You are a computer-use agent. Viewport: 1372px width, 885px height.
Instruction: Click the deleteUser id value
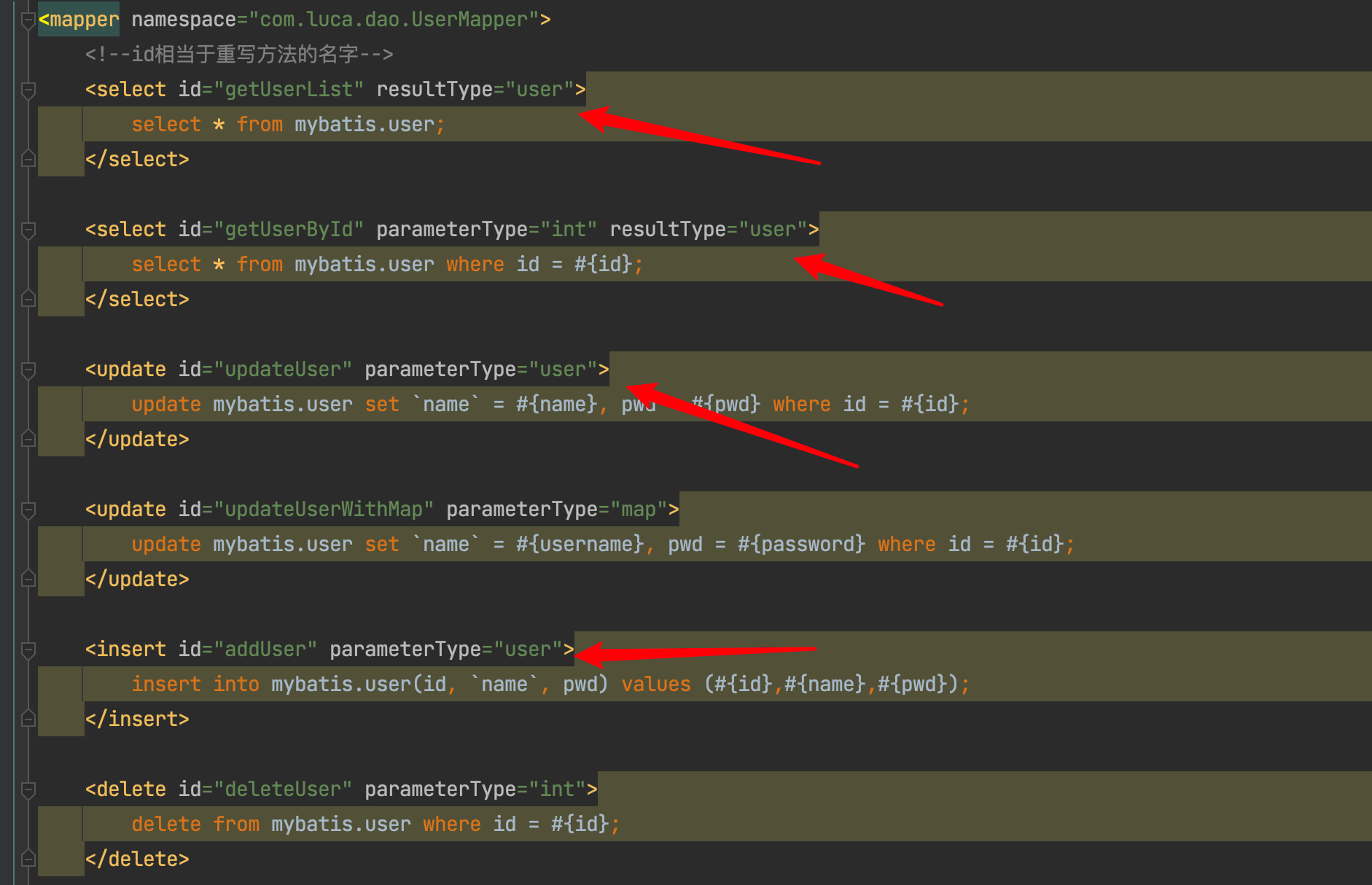click(x=283, y=790)
